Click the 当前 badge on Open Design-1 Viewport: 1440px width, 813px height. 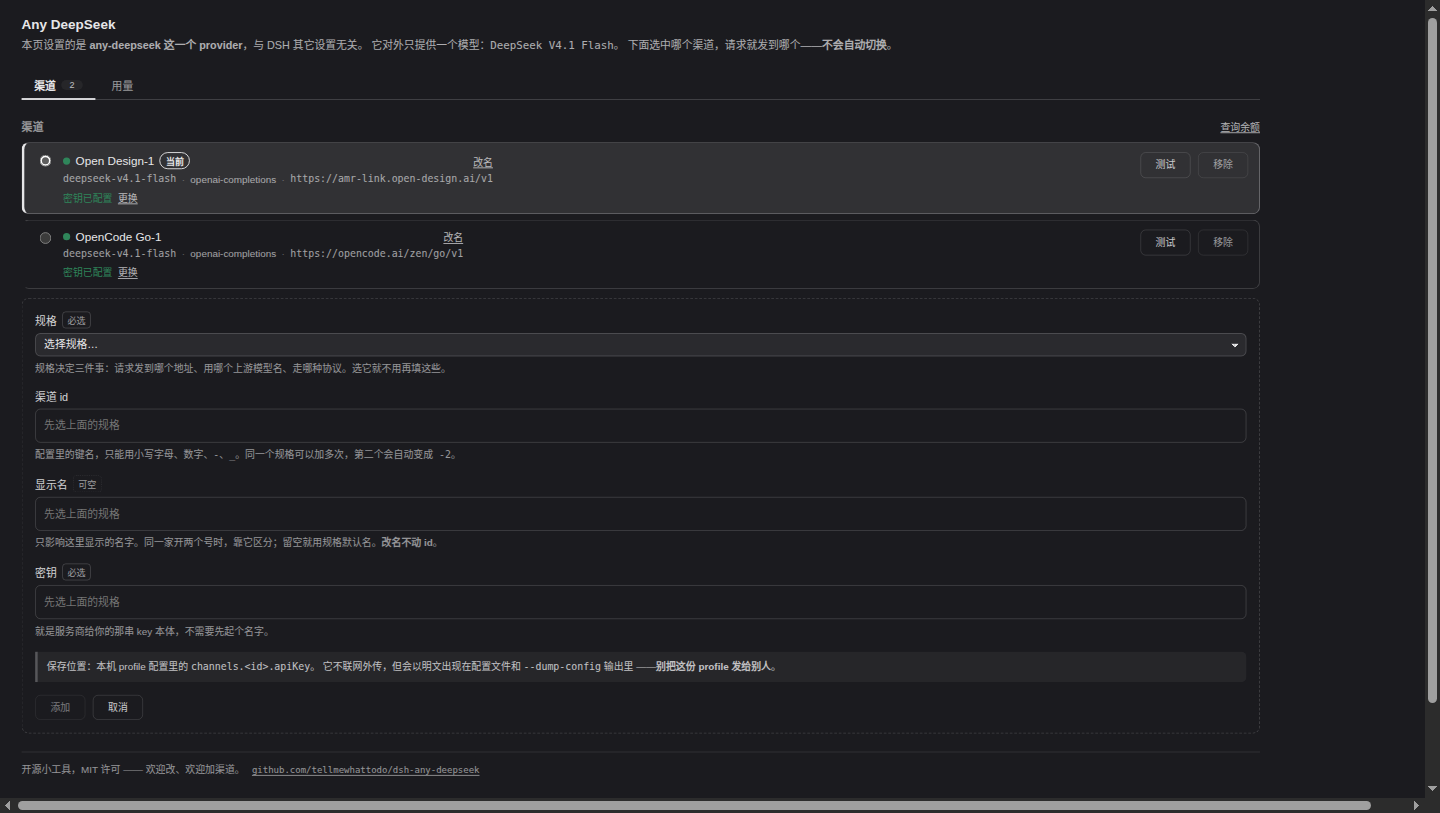(x=174, y=161)
